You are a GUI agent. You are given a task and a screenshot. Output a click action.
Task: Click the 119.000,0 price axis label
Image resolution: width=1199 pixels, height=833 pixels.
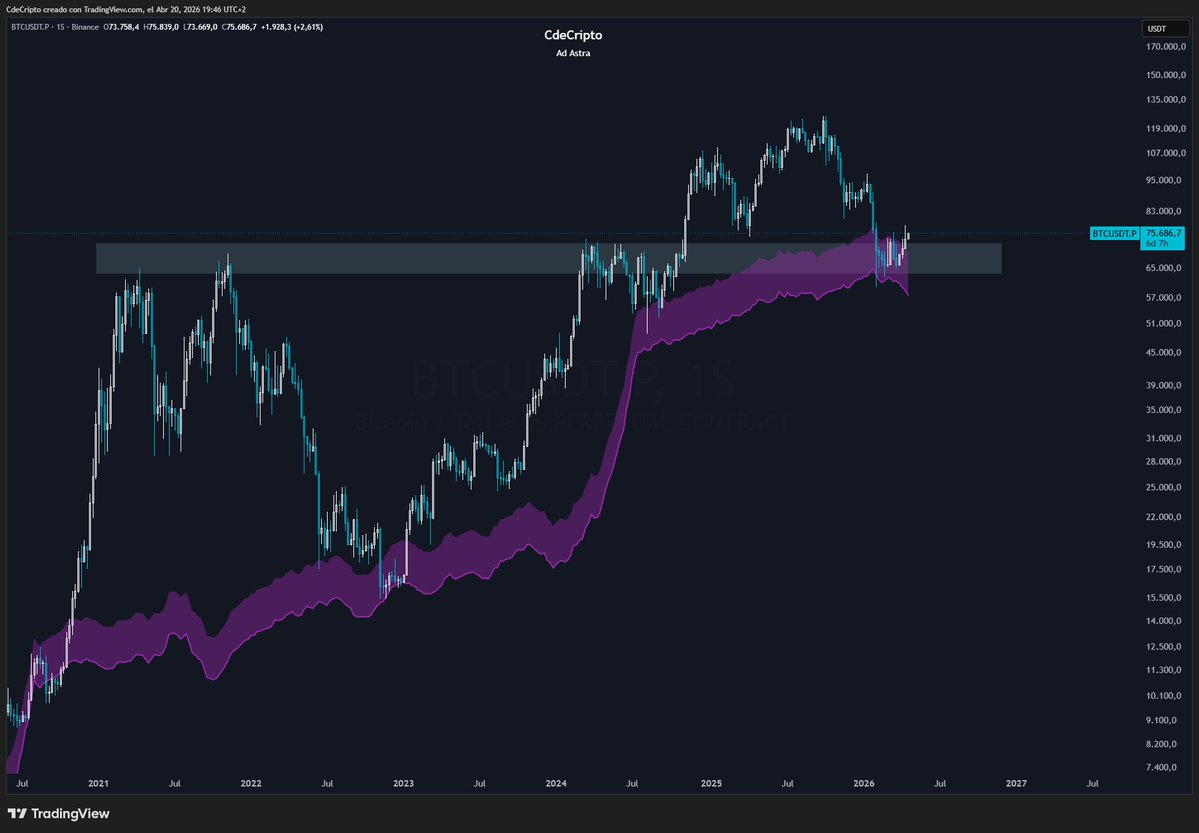pyautogui.click(x=1165, y=129)
